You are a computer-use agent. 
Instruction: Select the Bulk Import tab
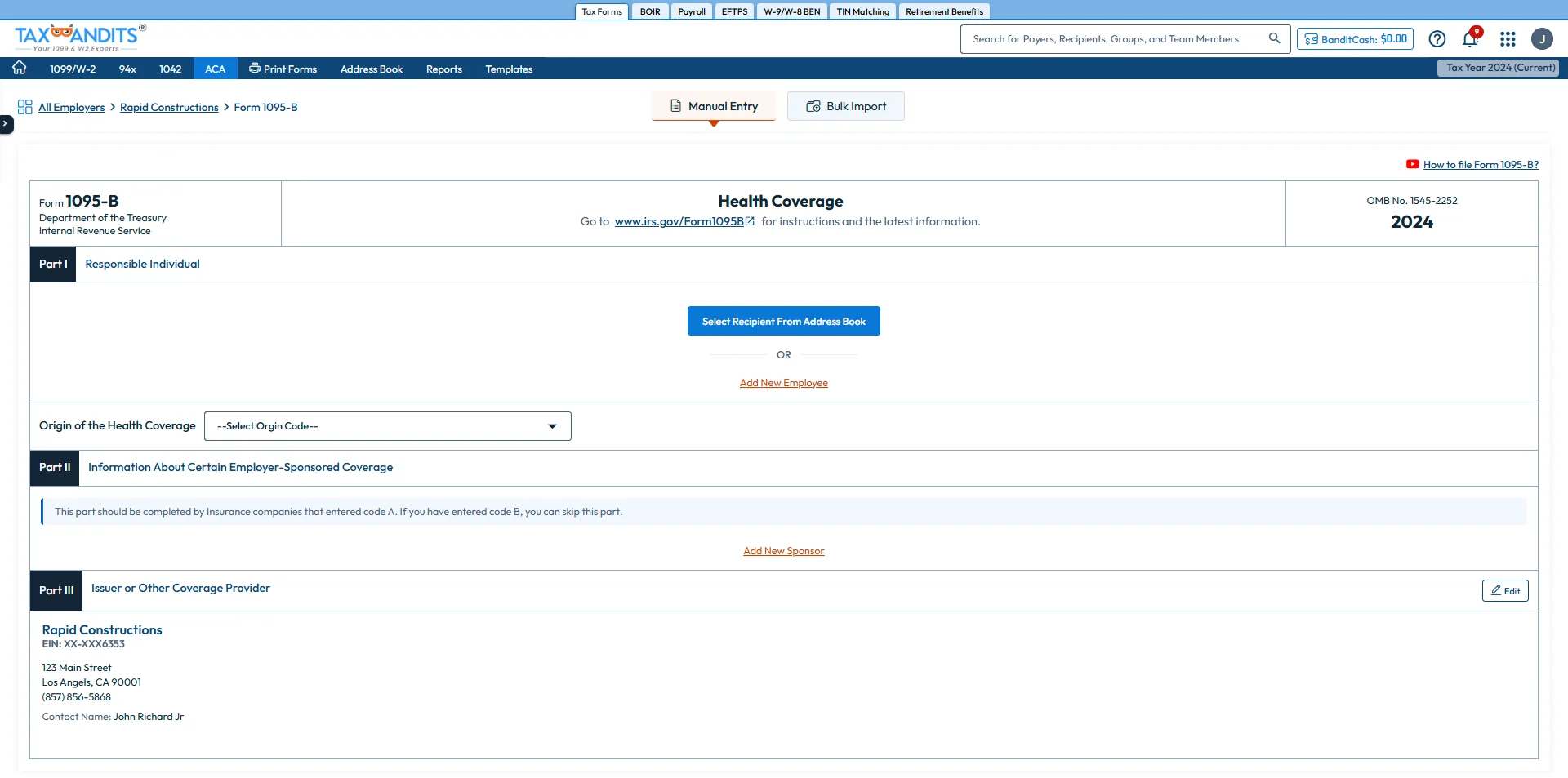pyautogui.click(x=846, y=106)
